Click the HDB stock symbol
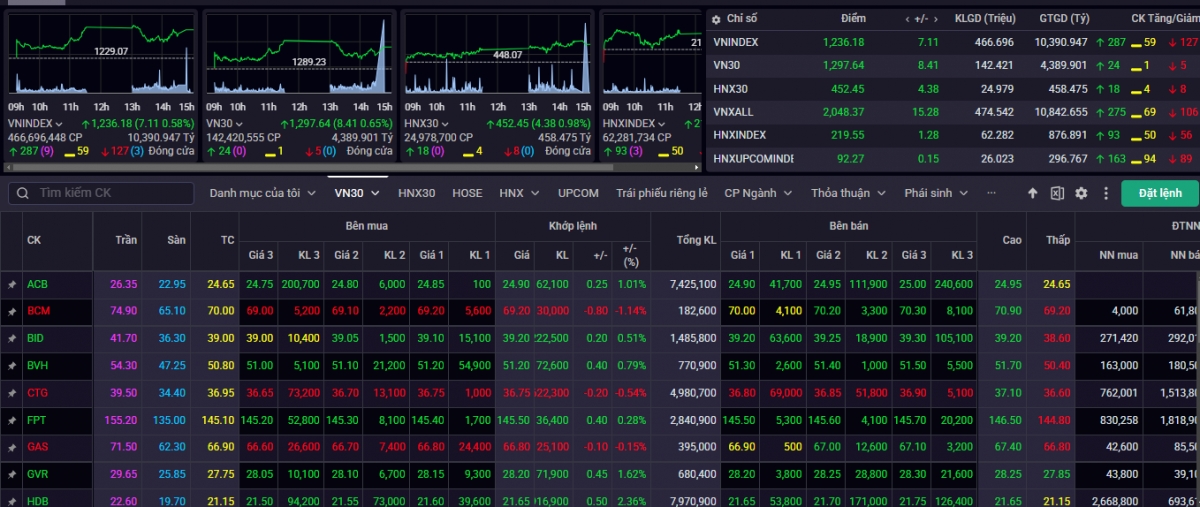This screenshot has width=1200, height=507. click(x=37, y=500)
